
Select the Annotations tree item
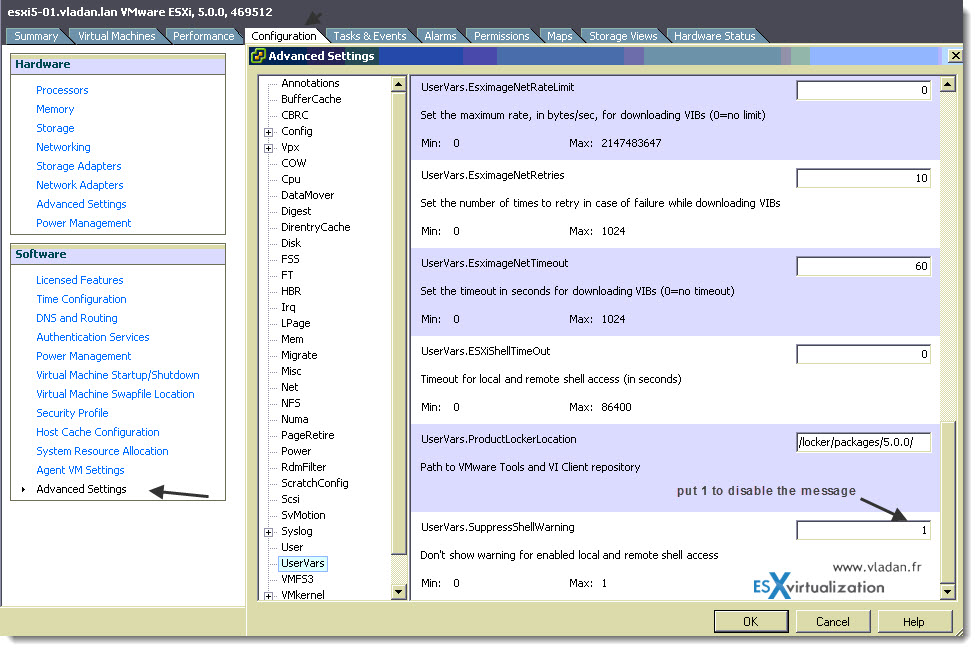pos(310,84)
